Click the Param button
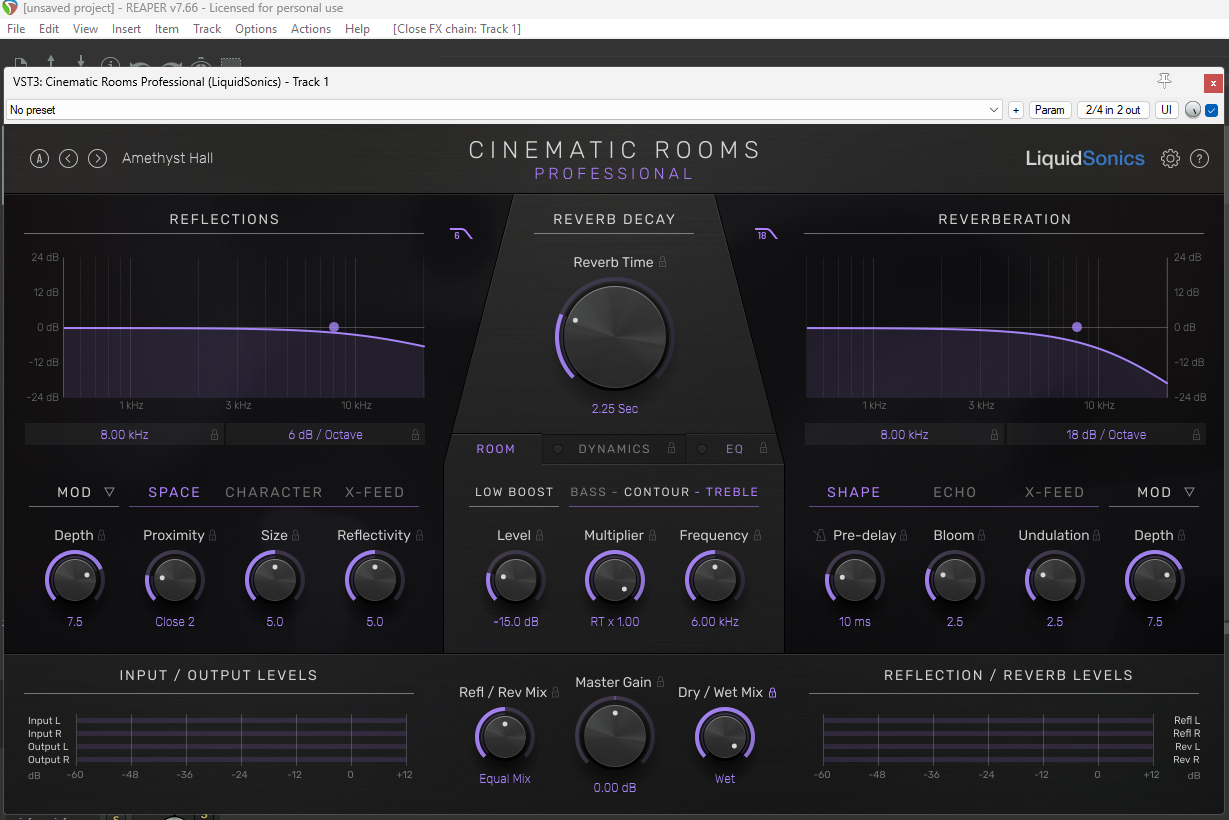The image size is (1229, 820). tap(1050, 110)
